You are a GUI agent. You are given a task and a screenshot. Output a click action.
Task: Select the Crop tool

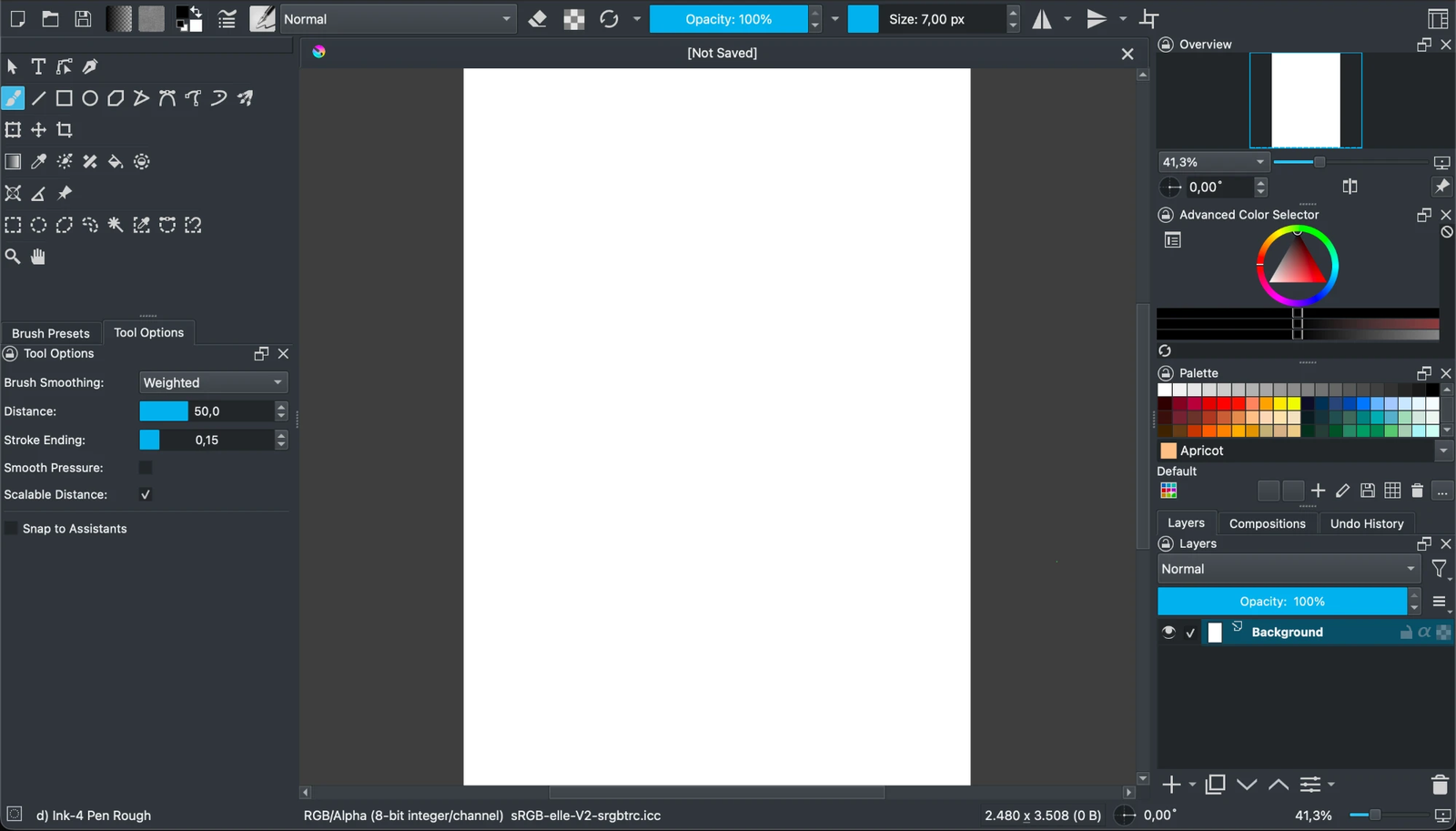coord(64,130)
